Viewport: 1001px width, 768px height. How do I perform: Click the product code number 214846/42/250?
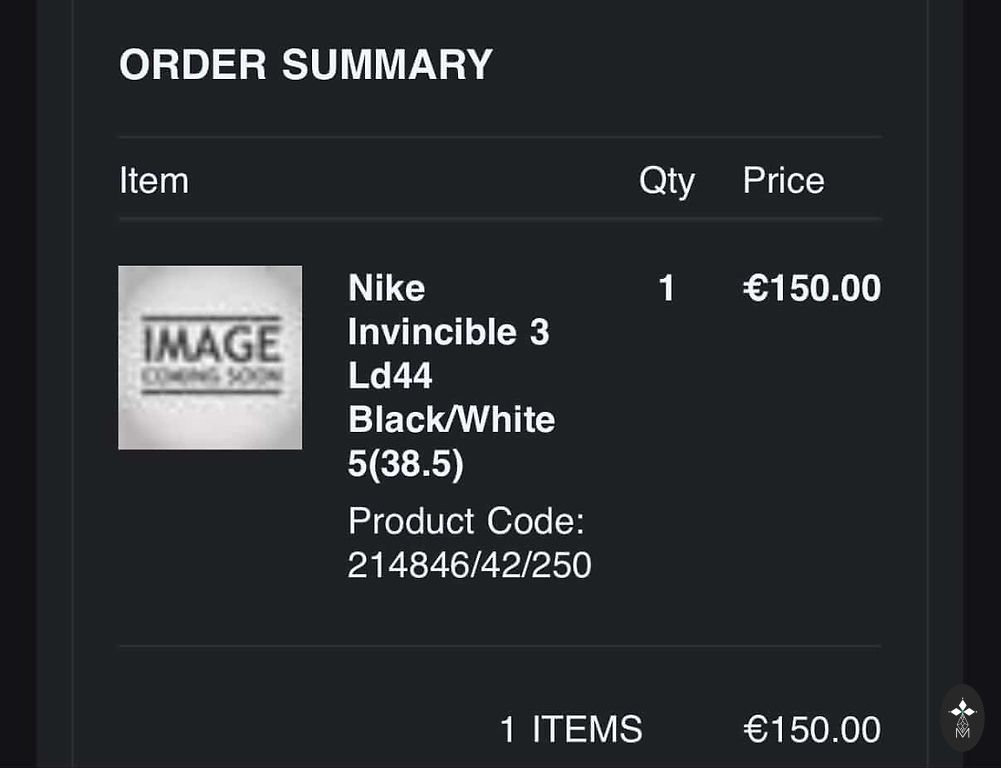469,565
